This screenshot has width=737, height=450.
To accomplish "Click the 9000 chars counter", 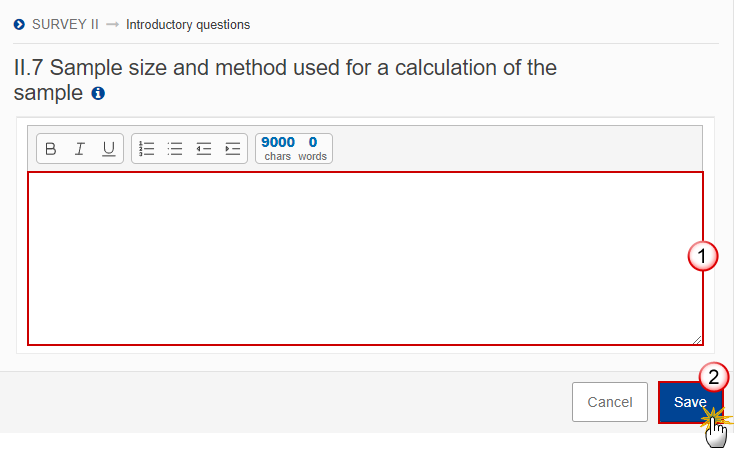I will click(278, 149).
